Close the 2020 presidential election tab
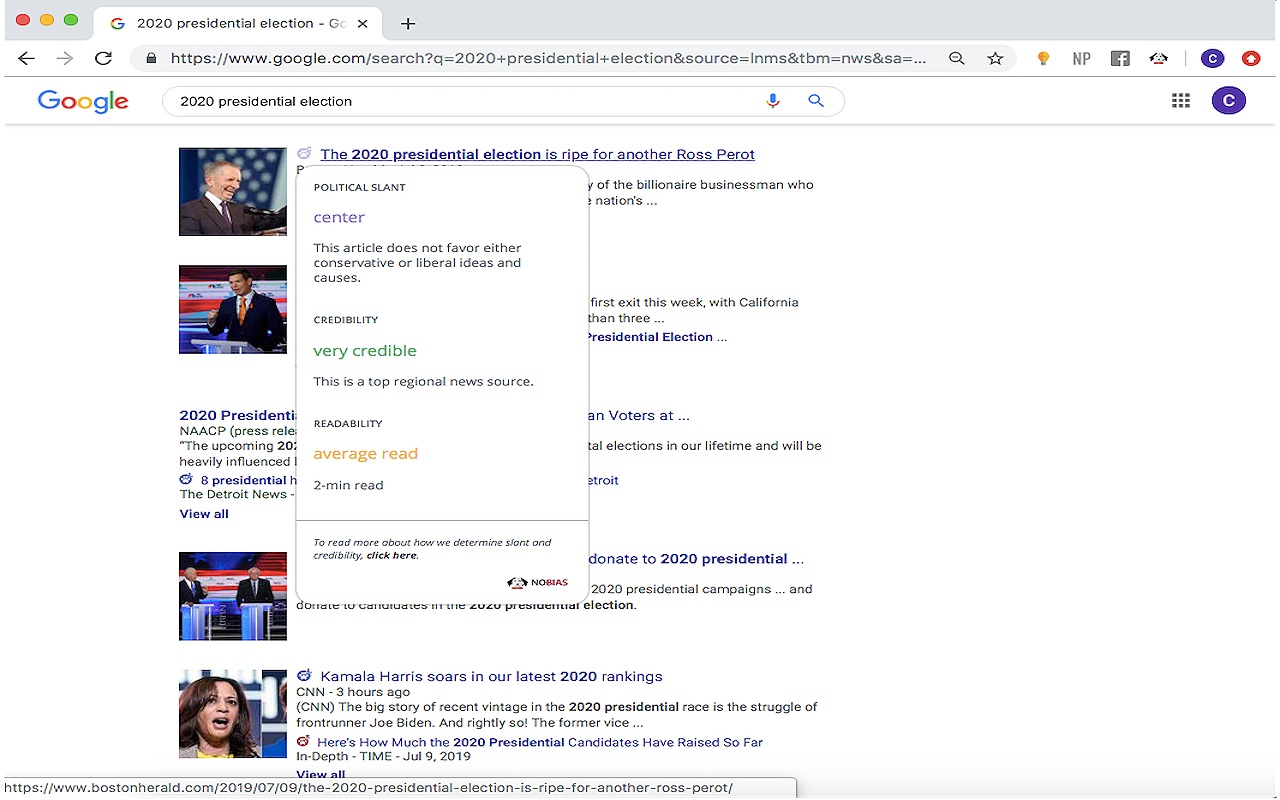 click(x=362, y=23)
